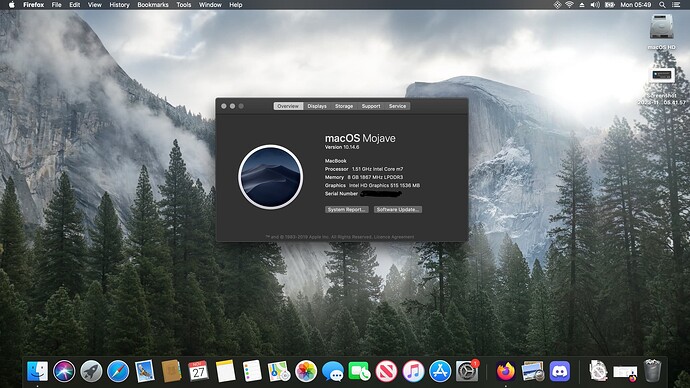The width and height of the screenshot is (690, 388).
Task: Open Trash in Dock
Action: point(653,371)
